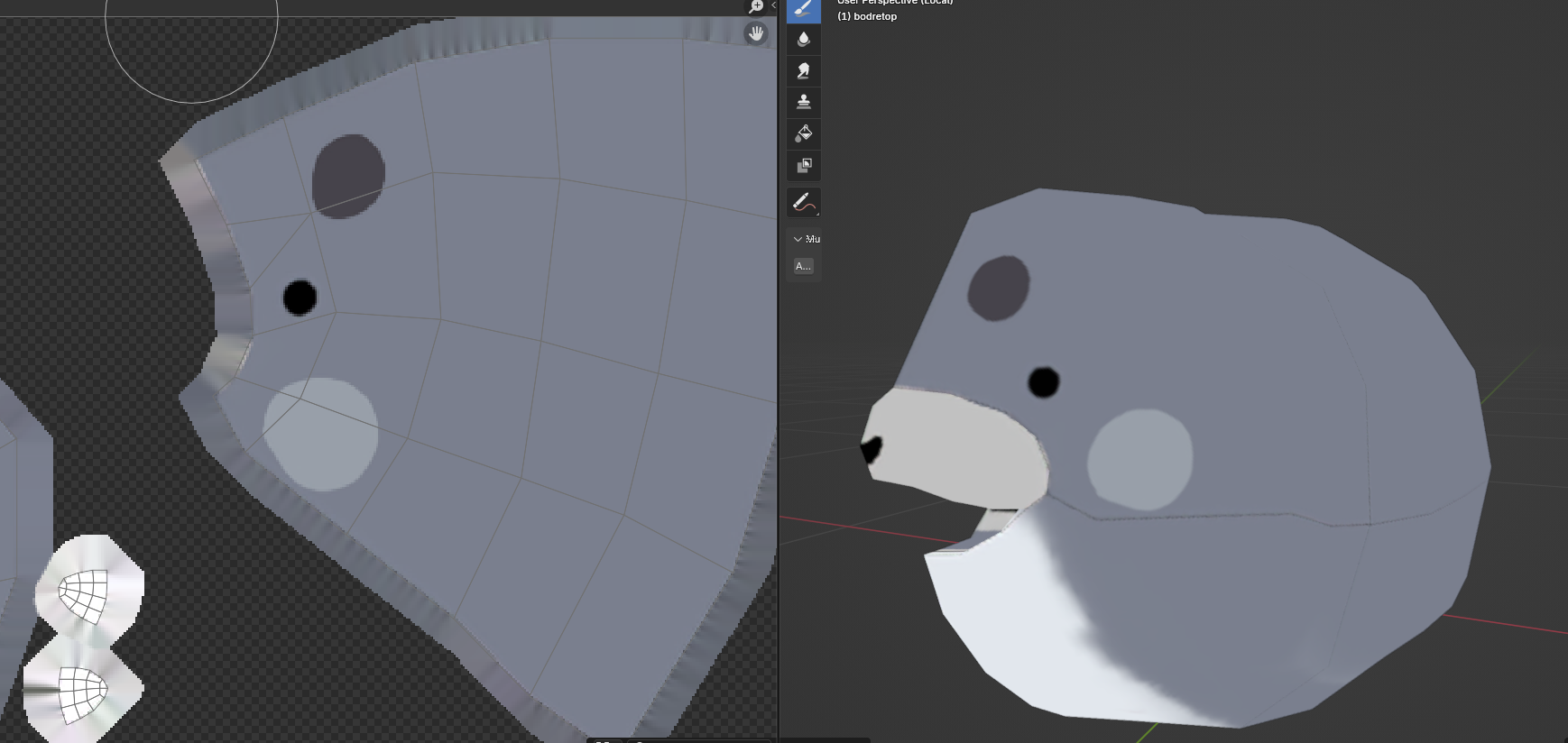Click the light cheek circle on UV texture
Viewport: 1568px width, 743px height.
pos(320,435)
